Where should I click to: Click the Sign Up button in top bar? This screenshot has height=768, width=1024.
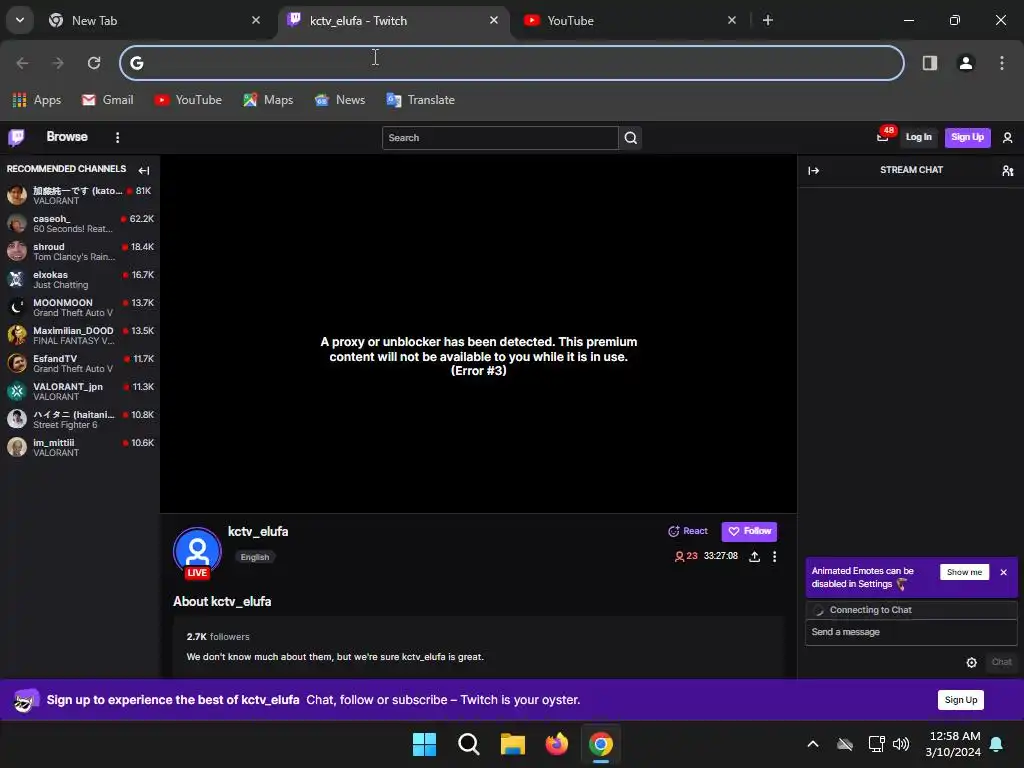[967, 137]
